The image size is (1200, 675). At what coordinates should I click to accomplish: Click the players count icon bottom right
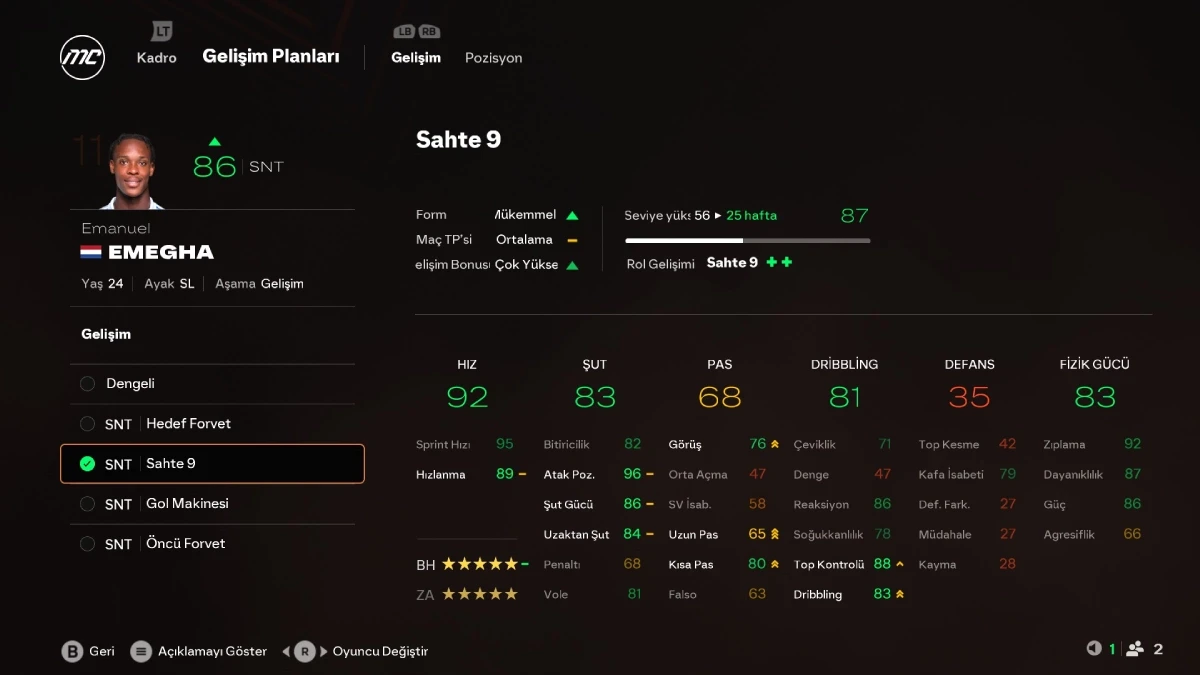(x=1134, y=649)
